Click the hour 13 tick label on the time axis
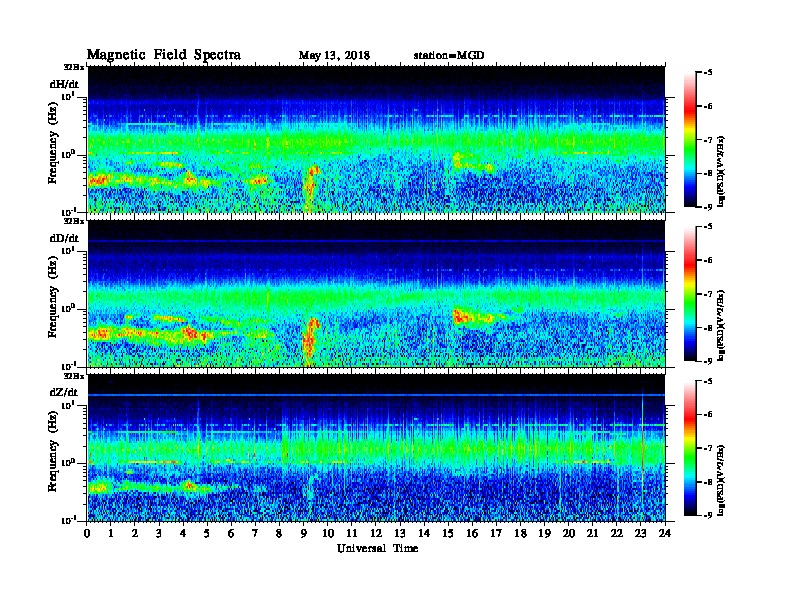This screenshot has height=612, width=792. click(x=400, y=533)
